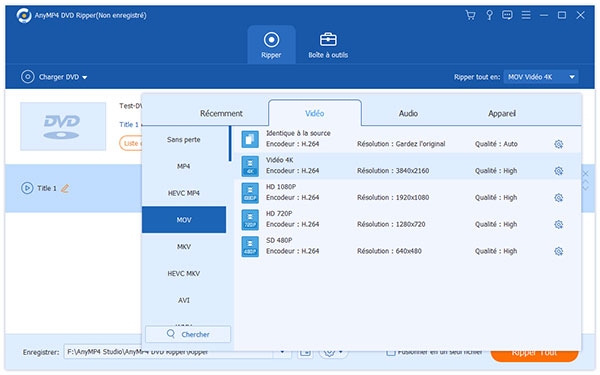600x375 pixels.
Task: Open settings gear for HD 1080P
Action: point(559,198)
